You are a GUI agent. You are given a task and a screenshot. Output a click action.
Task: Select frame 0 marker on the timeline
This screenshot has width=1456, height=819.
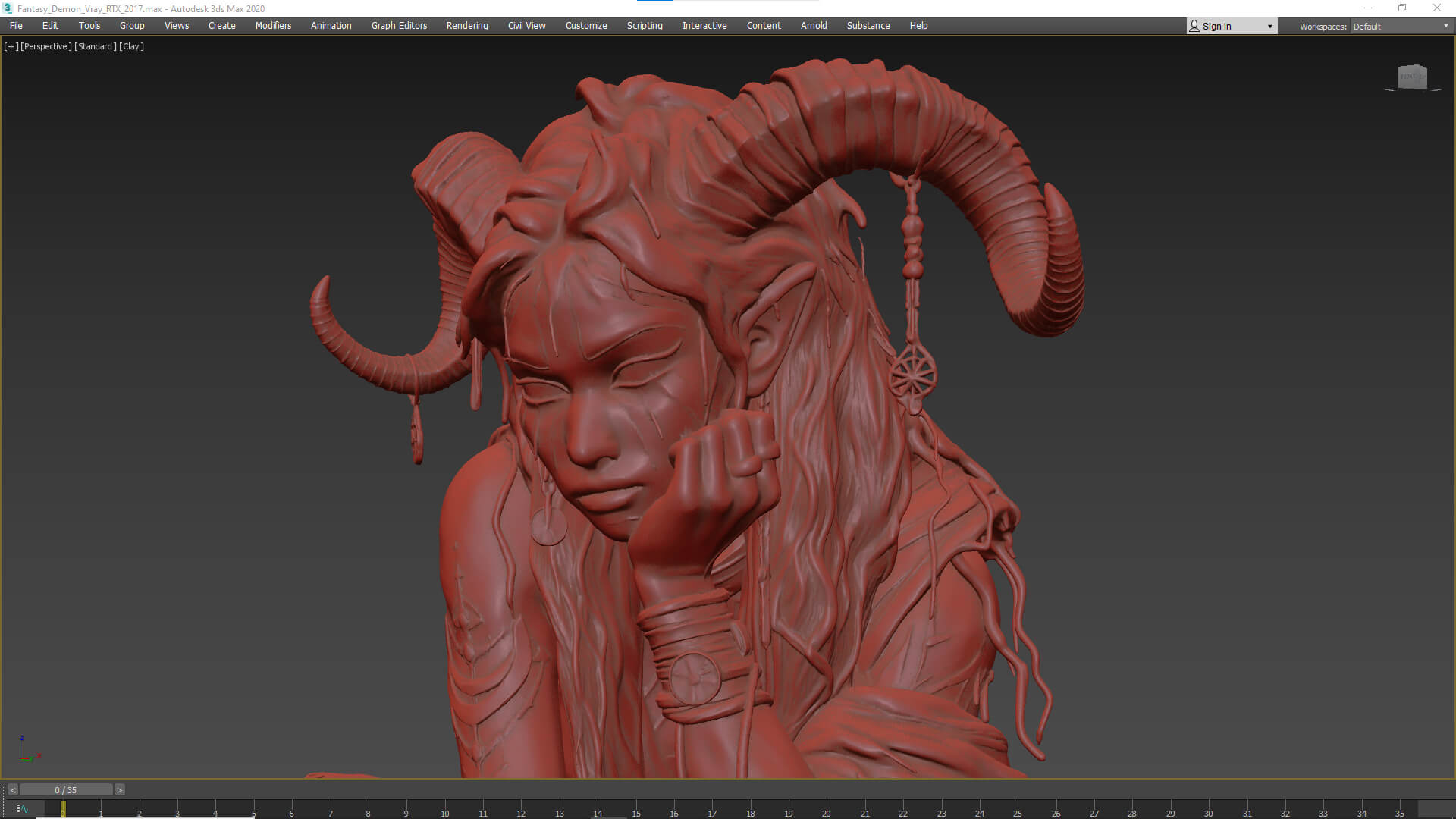click(x=63, y=809)
